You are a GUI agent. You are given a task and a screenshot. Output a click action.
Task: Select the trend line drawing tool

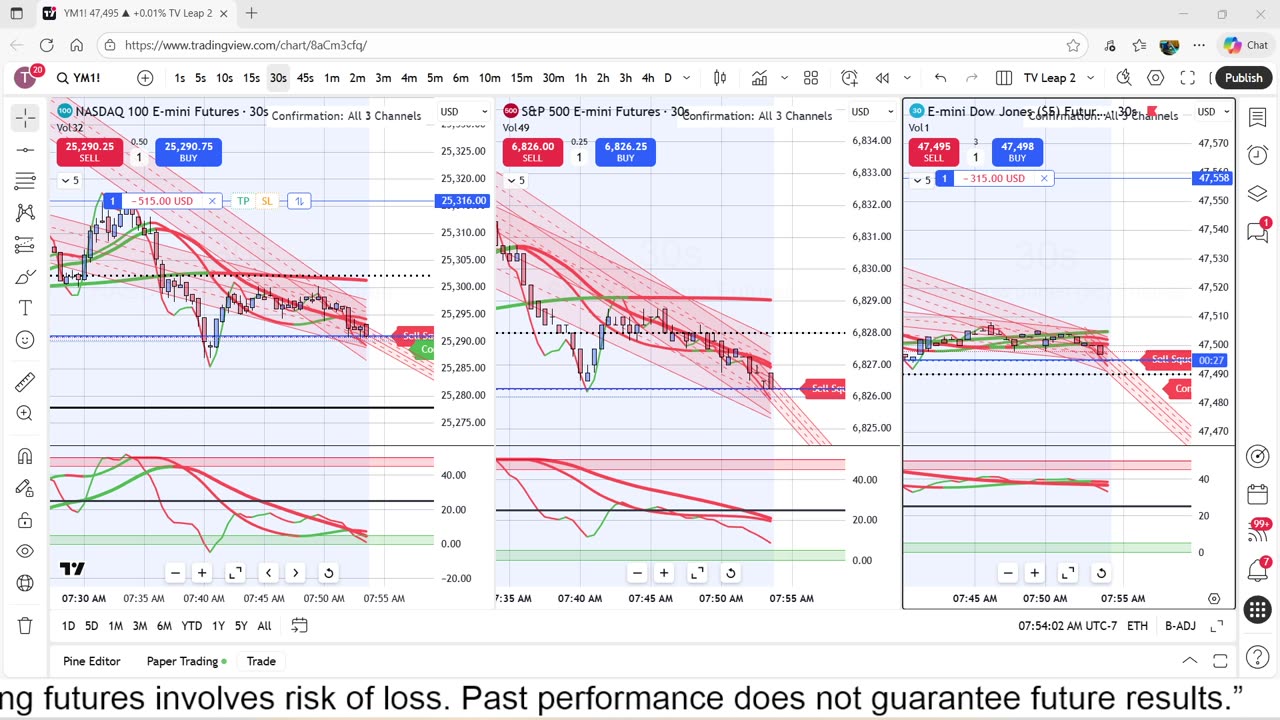click(x=25, y=150)
